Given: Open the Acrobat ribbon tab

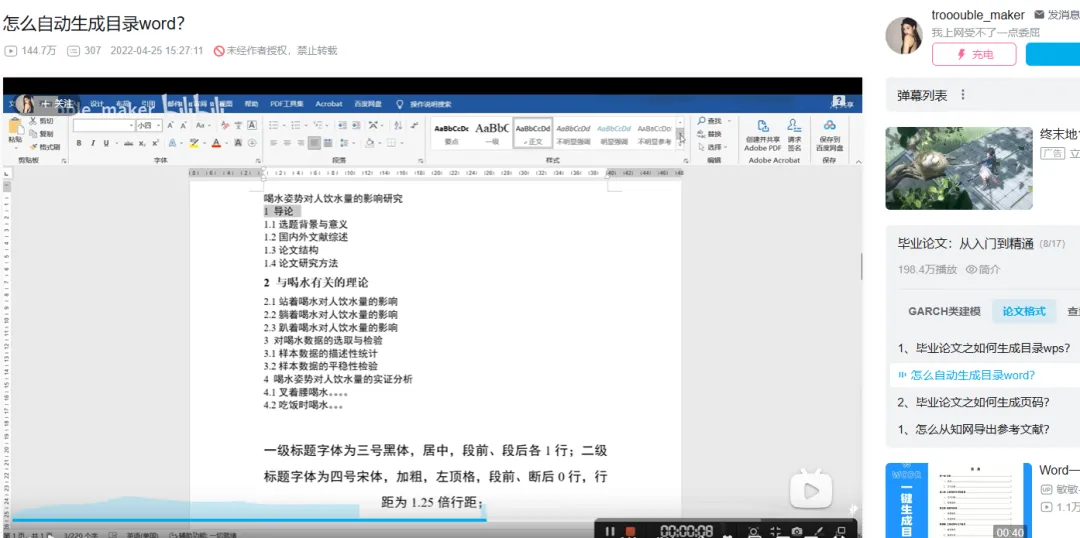Looking at the screenshot, I should point(329,104).
